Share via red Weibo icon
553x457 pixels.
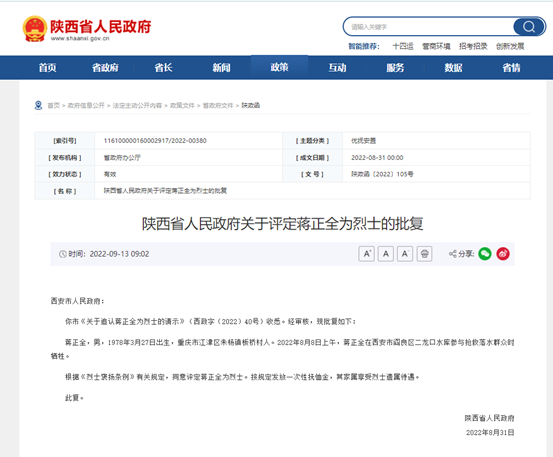click(503, 254)
